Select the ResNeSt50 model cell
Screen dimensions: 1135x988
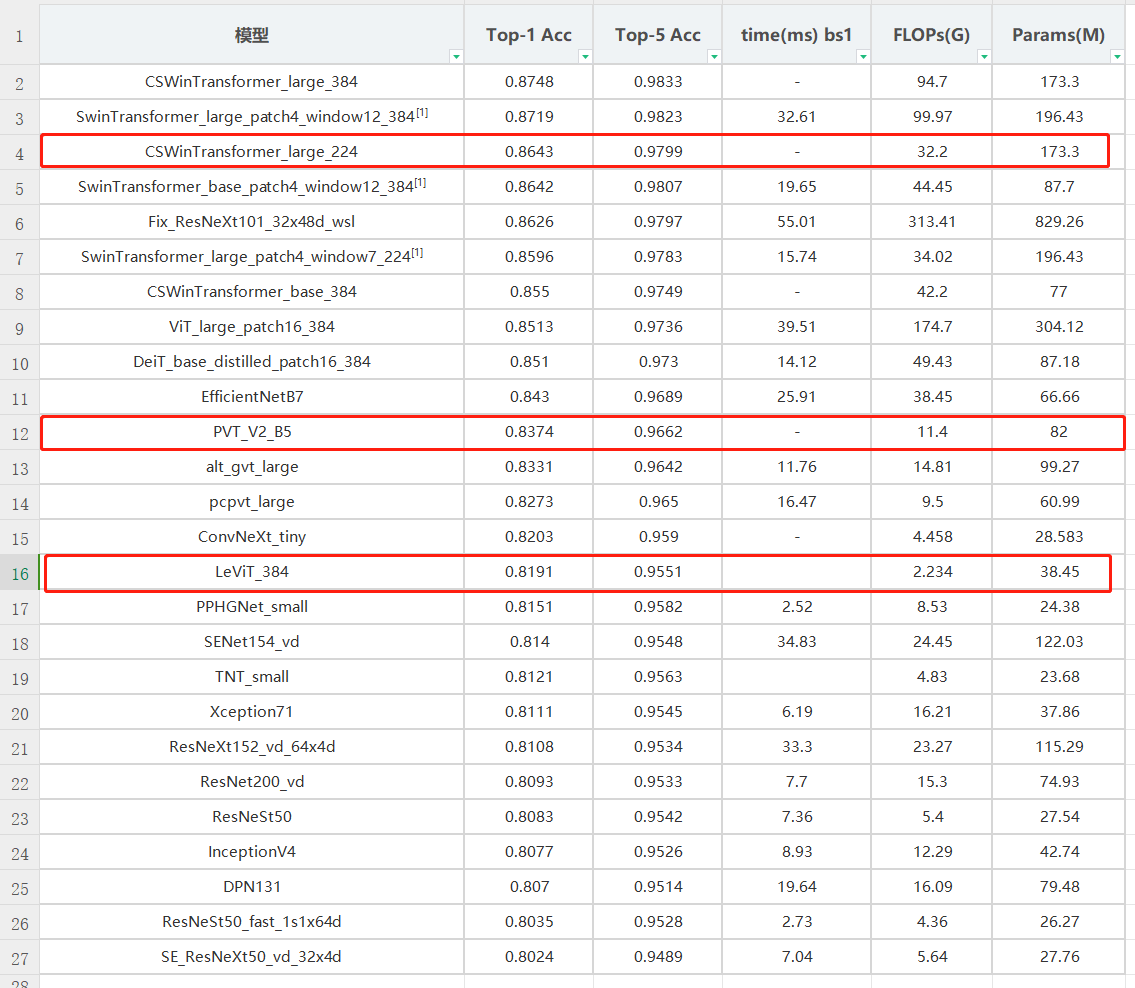pyautogui.click(x=252, y=816)
